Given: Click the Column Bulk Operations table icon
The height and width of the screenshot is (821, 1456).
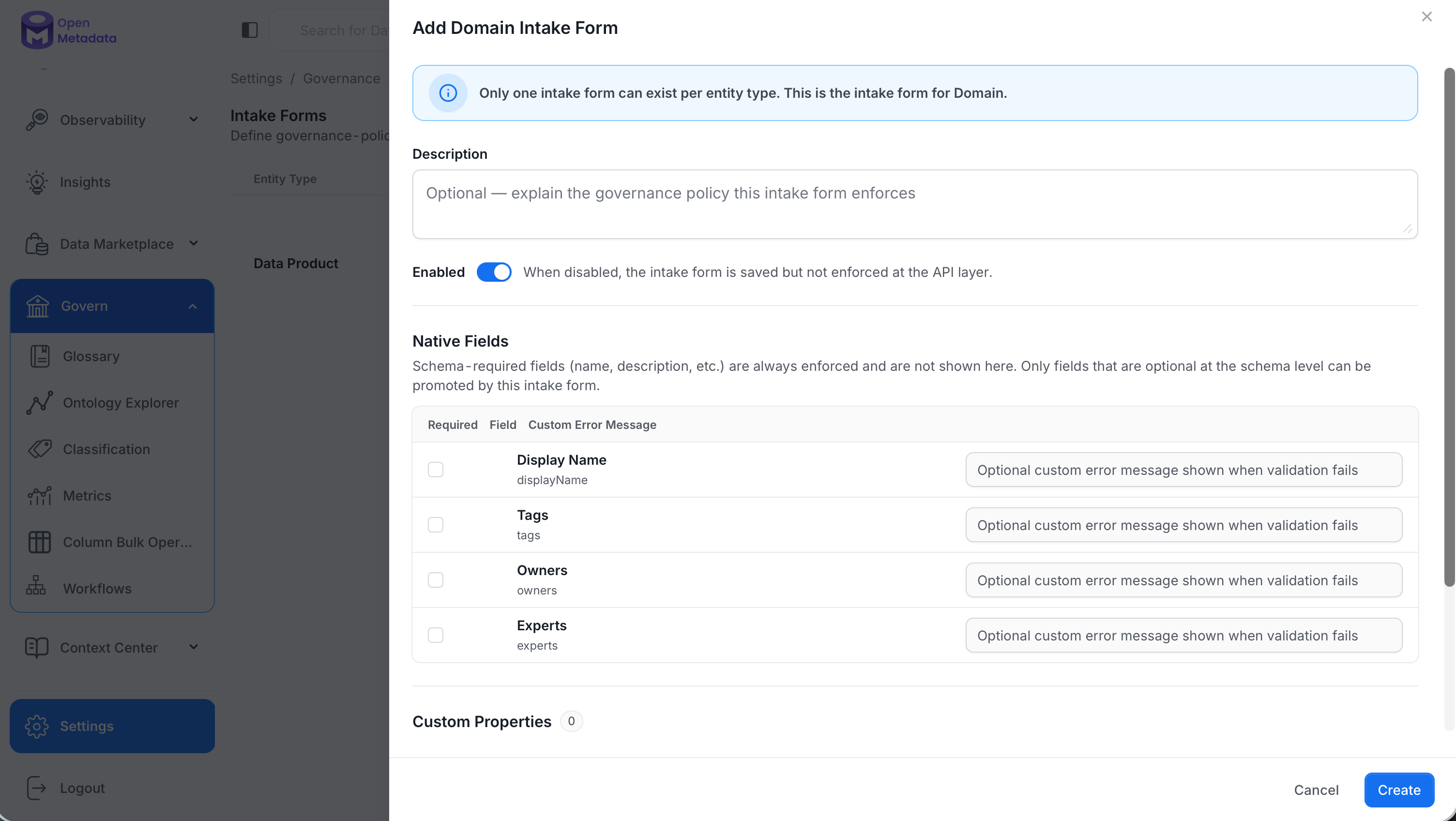Looking at the screenshot, I should coord(40,542).
